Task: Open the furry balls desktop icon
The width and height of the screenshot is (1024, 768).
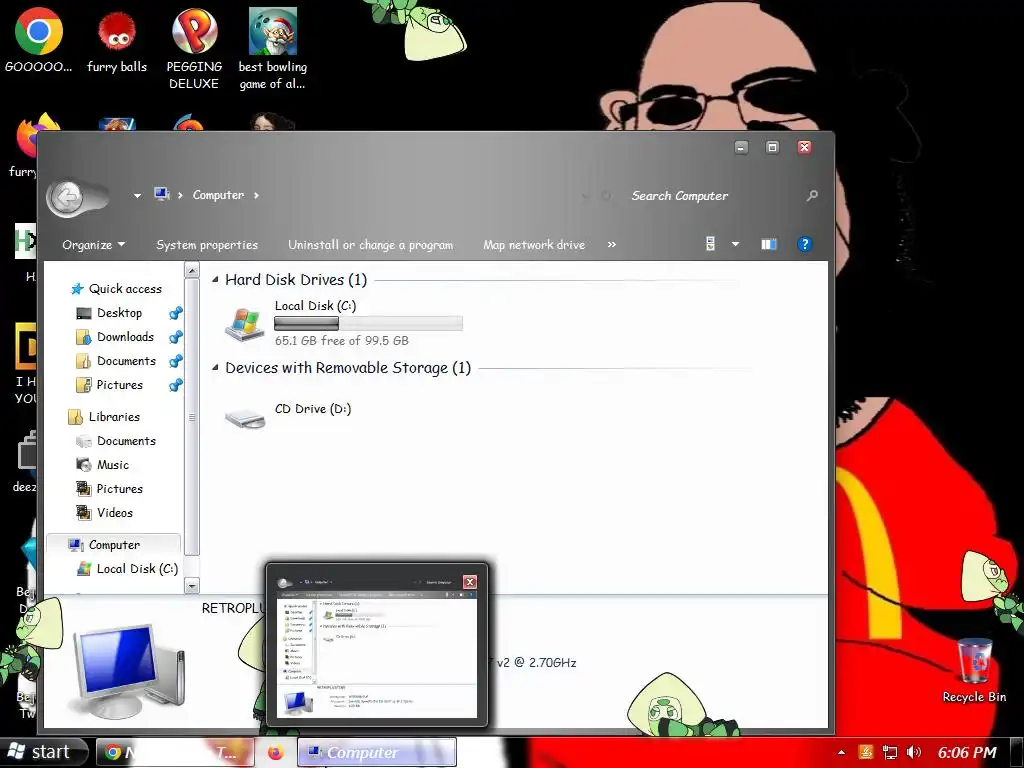Action: tap(117, 40)
